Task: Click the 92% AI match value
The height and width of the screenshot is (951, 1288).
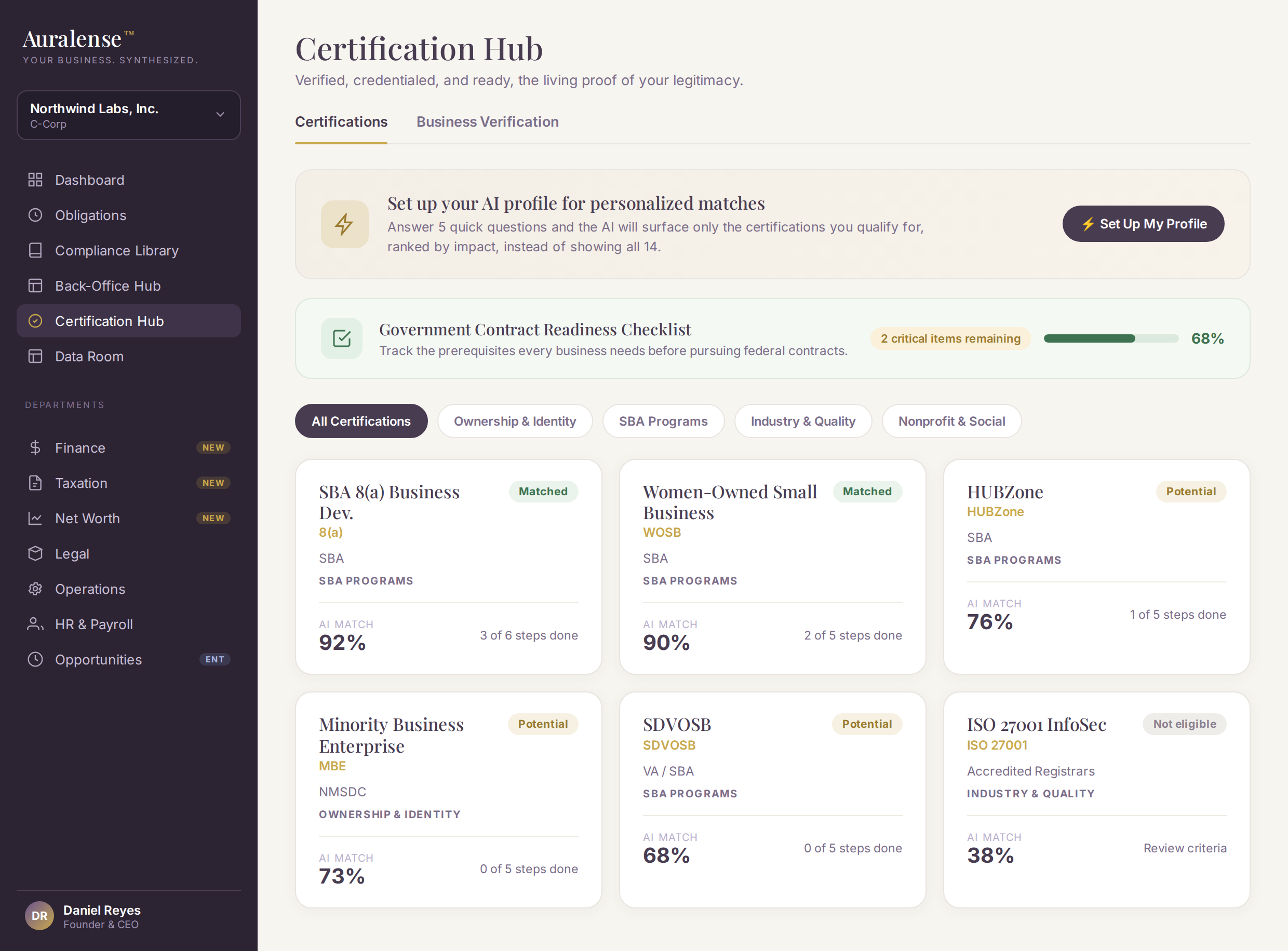Action: 342,643
